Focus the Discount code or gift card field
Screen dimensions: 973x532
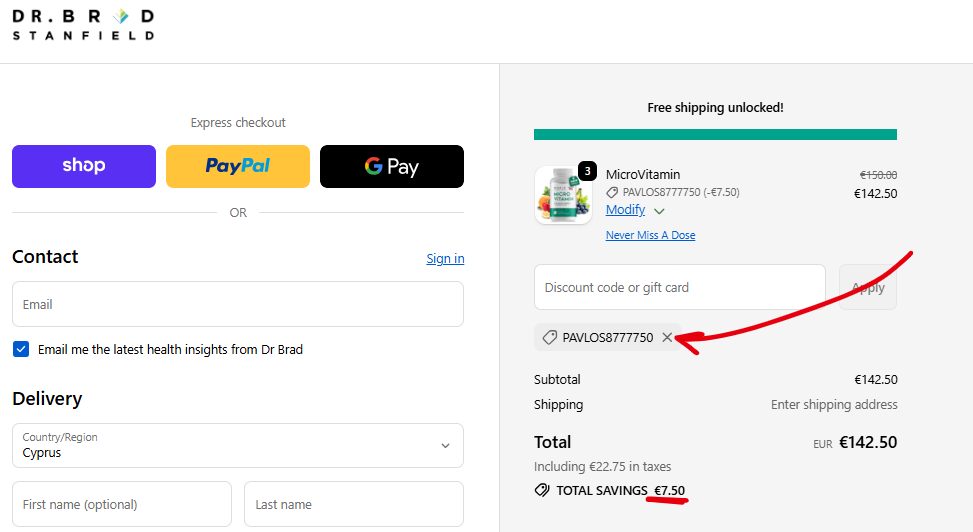[680, 287]
